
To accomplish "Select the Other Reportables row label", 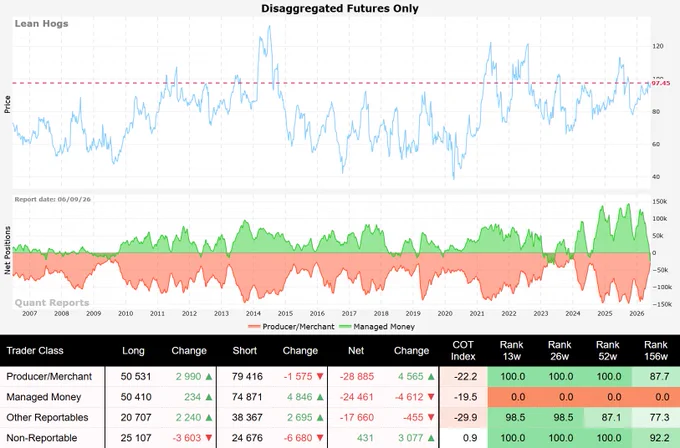I will tap(47, 417).
